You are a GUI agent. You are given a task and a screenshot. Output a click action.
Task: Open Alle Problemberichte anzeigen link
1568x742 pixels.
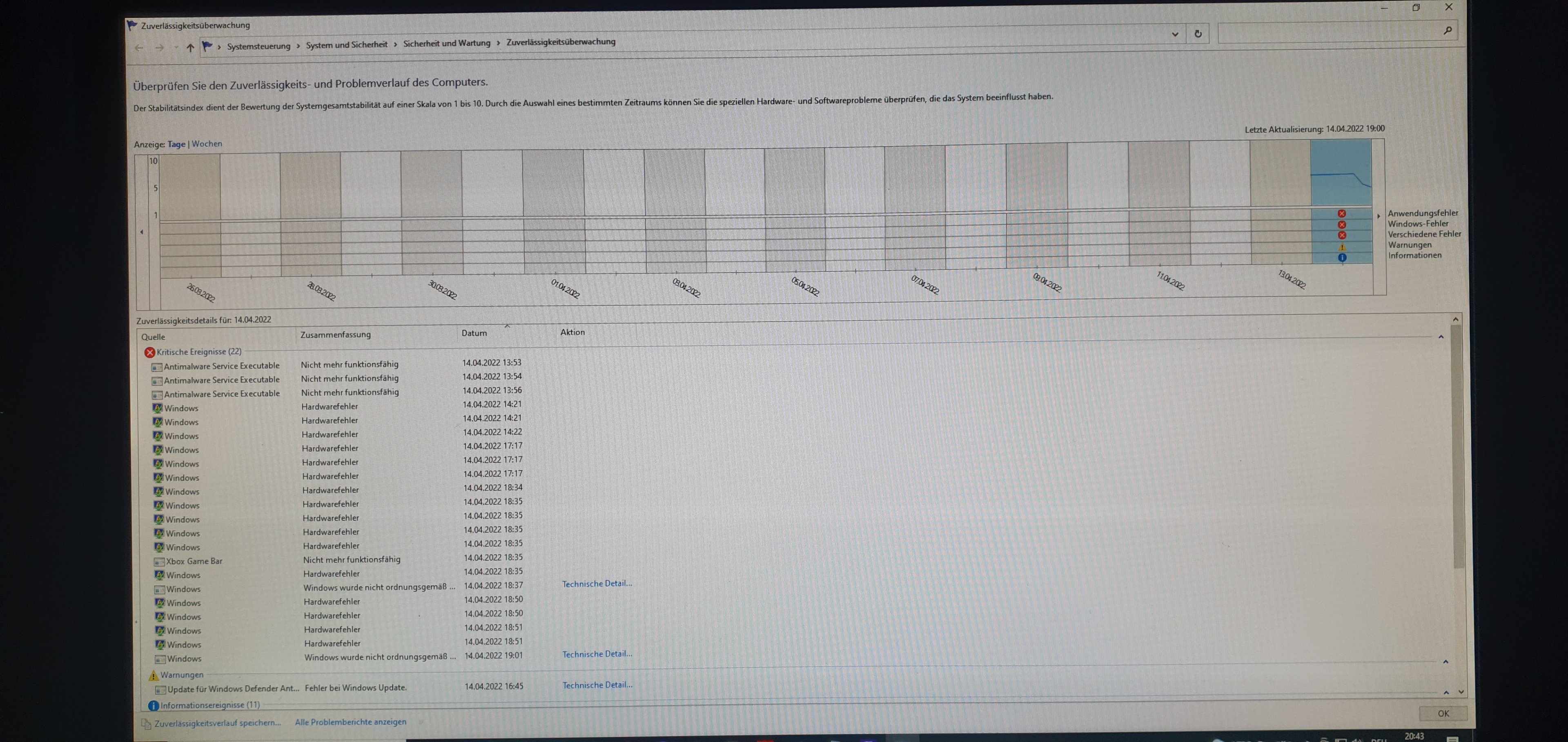[351, 722]
